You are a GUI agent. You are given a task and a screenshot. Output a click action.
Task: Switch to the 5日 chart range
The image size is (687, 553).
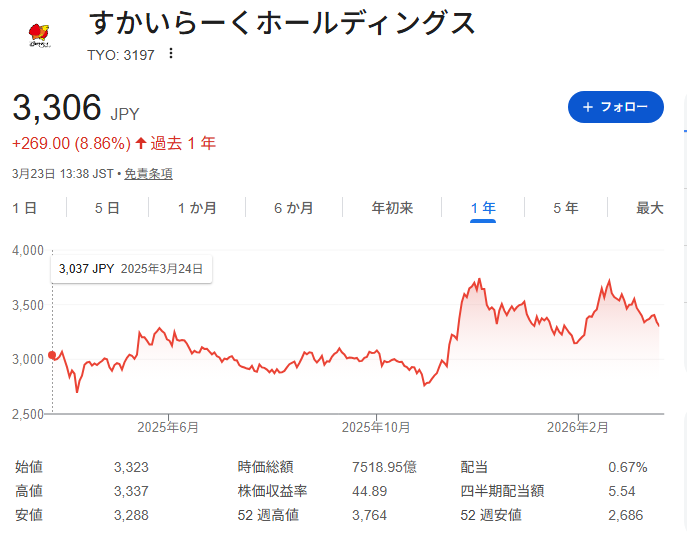click(107, 208)
